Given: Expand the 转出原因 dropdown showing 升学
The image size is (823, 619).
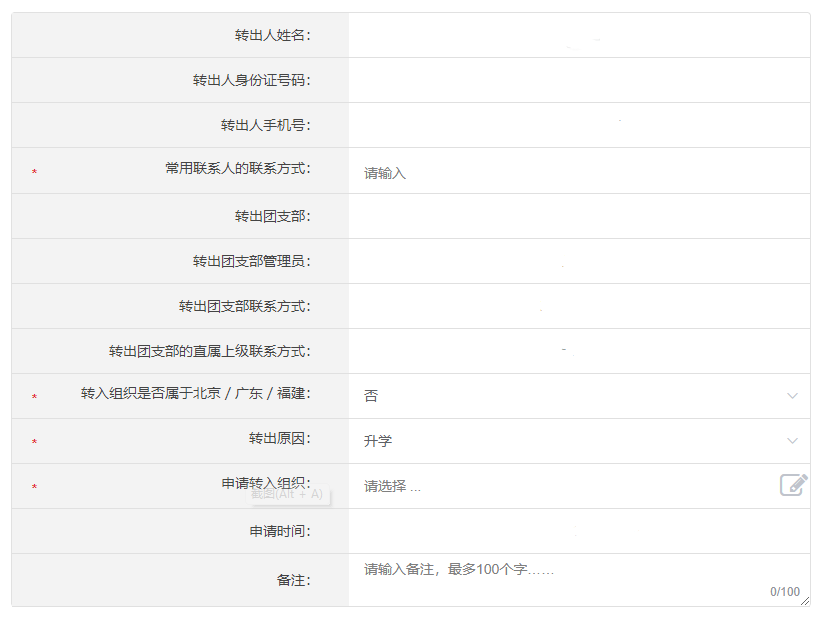Looking at the screenshot, I should [579, 440].
